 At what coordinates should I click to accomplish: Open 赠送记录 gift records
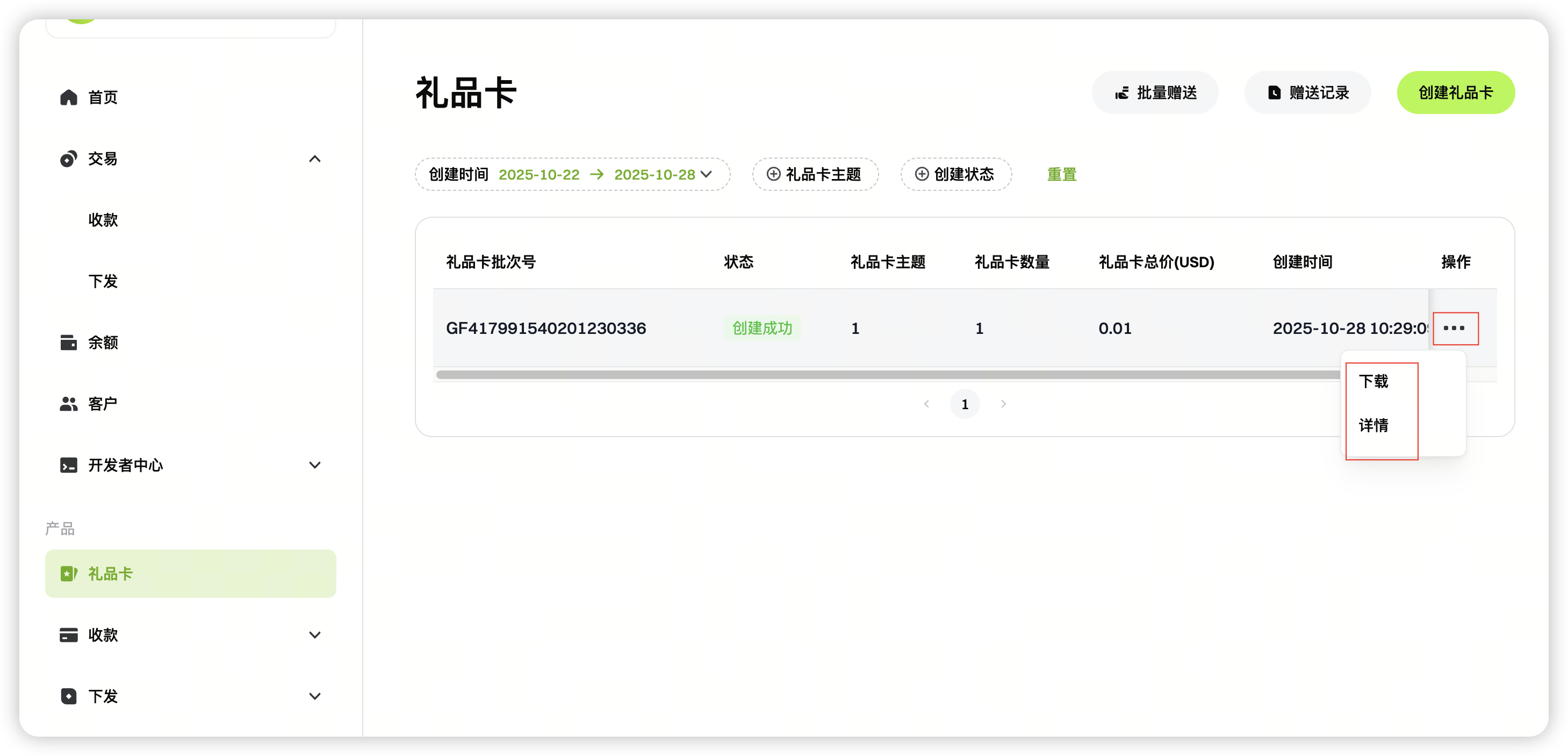(1307, 92)
